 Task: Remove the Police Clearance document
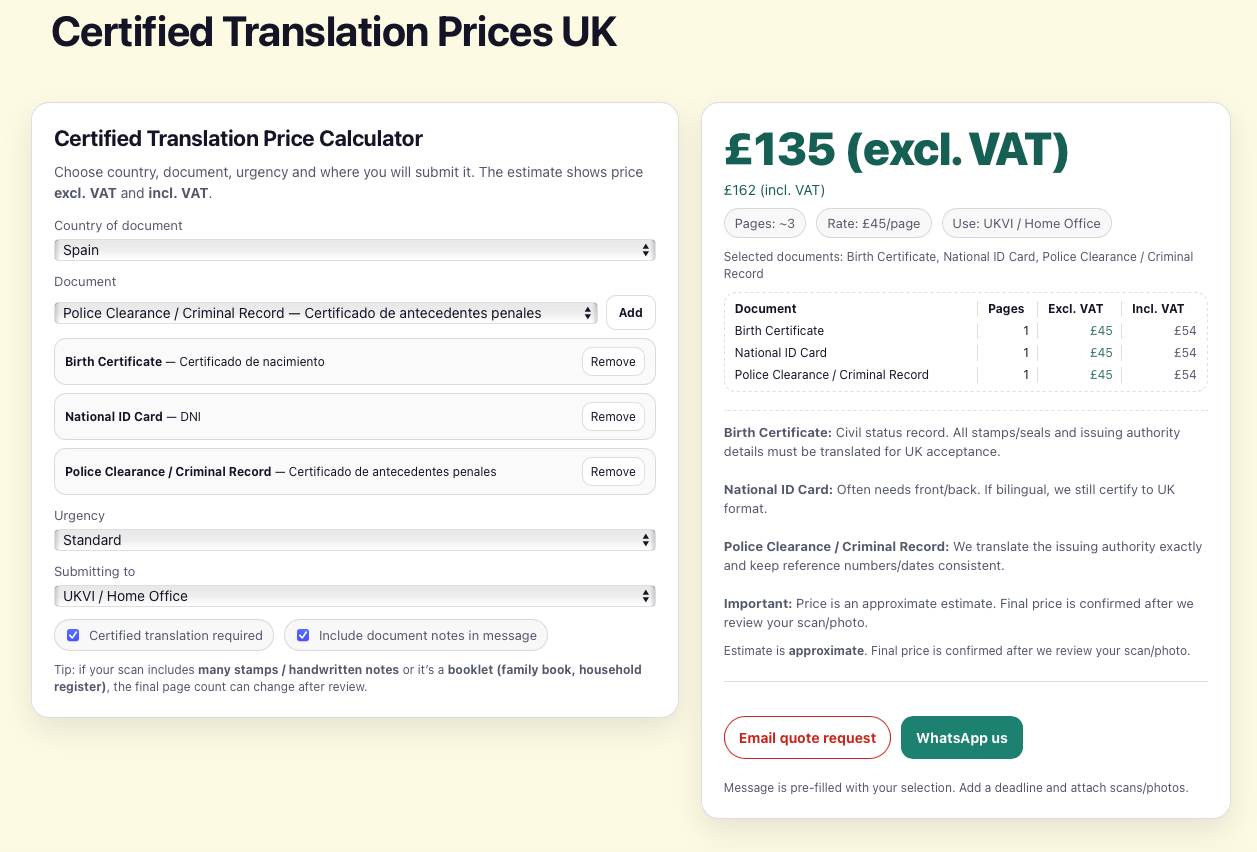[613, 472]
